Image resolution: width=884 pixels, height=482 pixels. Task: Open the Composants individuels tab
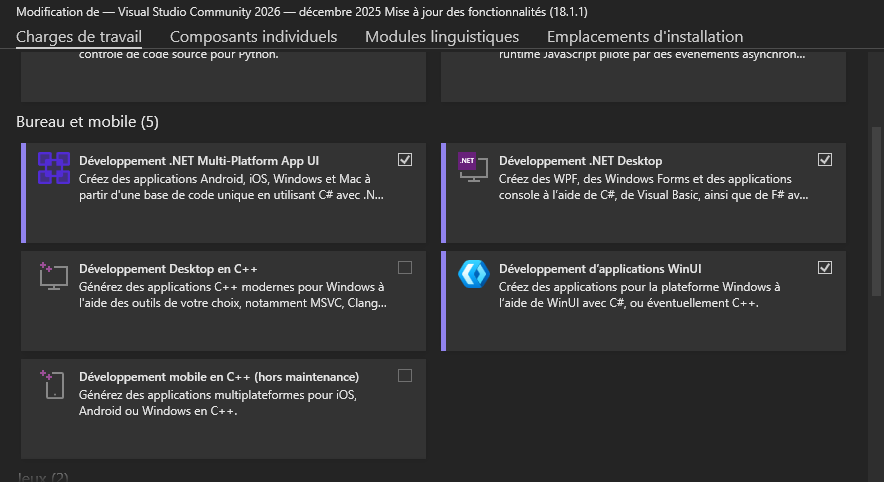coord(254,37)
